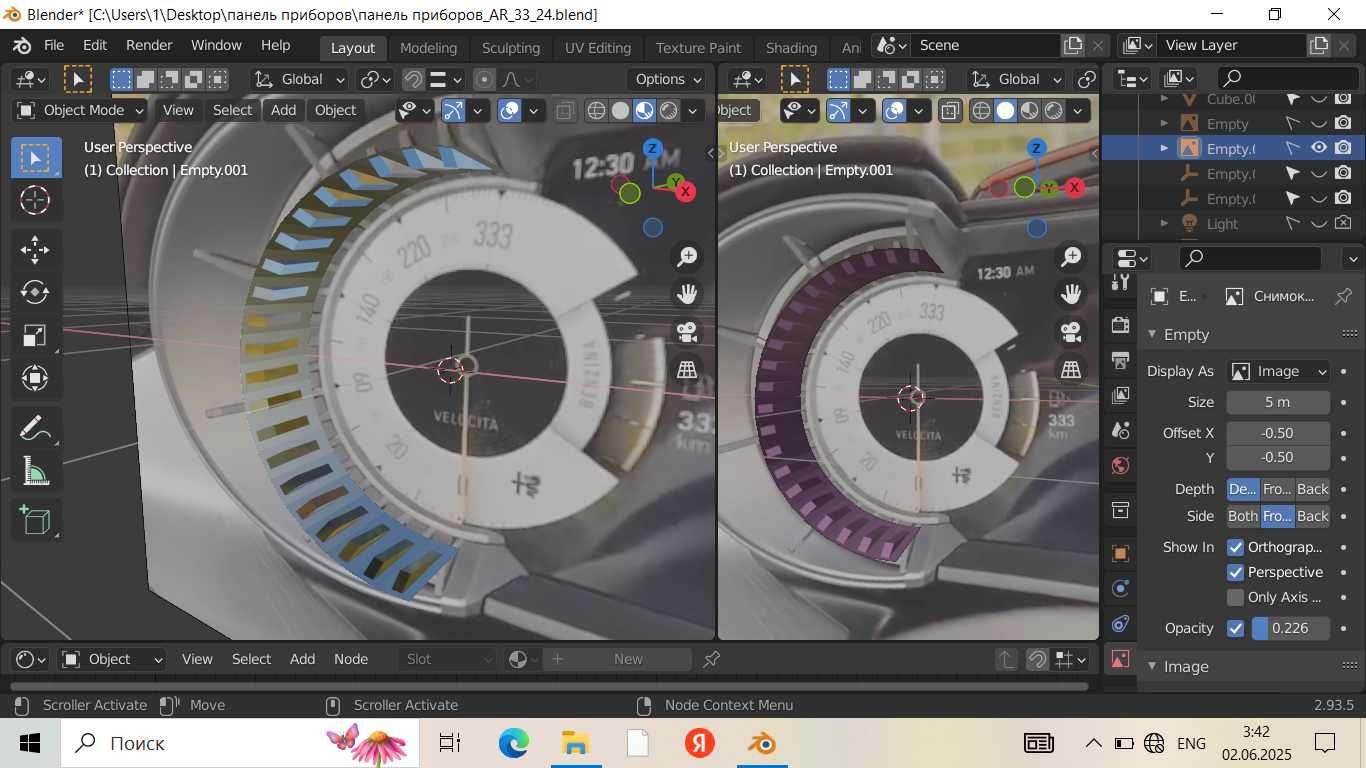Uncheck the Perspective checkbox
This screenshot has height=768, width=1366.
click(x=1235, y=572)
